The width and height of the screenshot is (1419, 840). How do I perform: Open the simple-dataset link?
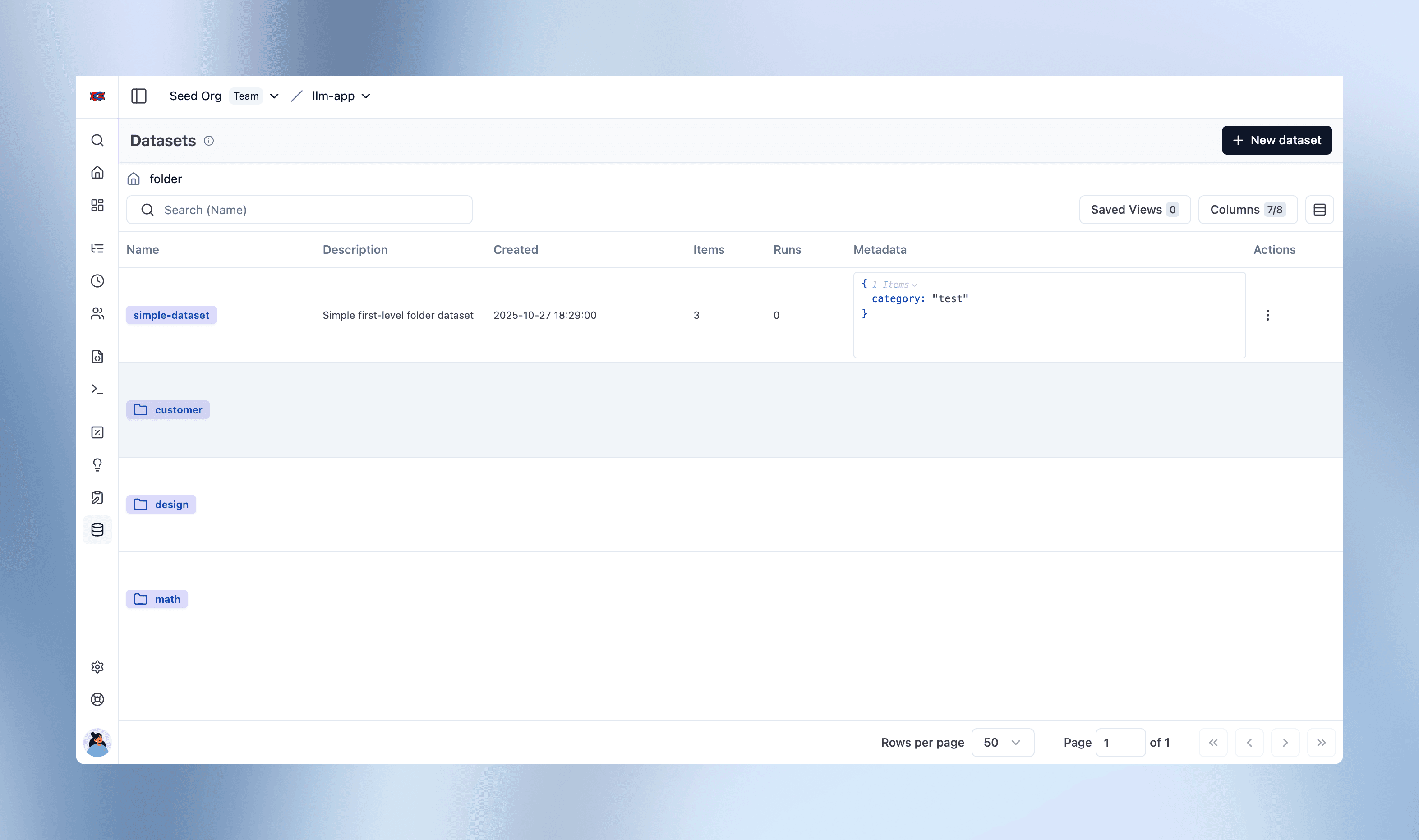tap(171, 315)
